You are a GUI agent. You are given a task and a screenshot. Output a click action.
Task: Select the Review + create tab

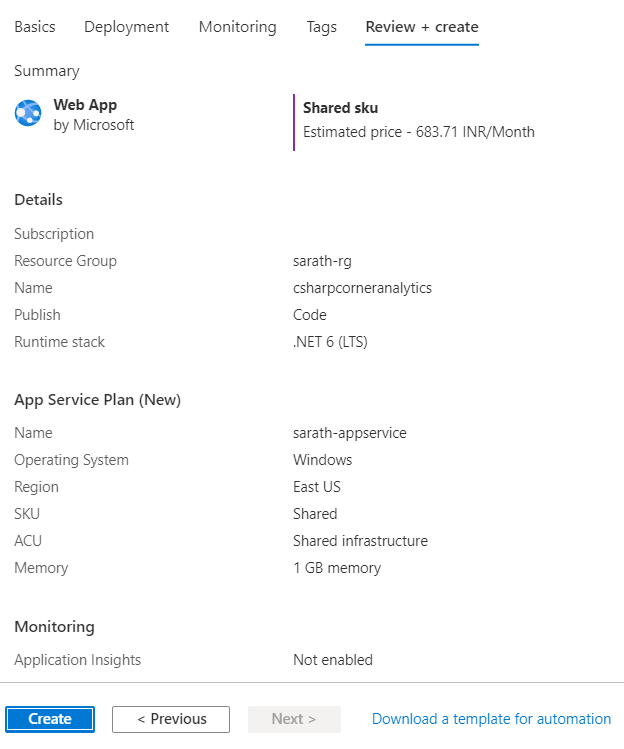coord(422,27)
